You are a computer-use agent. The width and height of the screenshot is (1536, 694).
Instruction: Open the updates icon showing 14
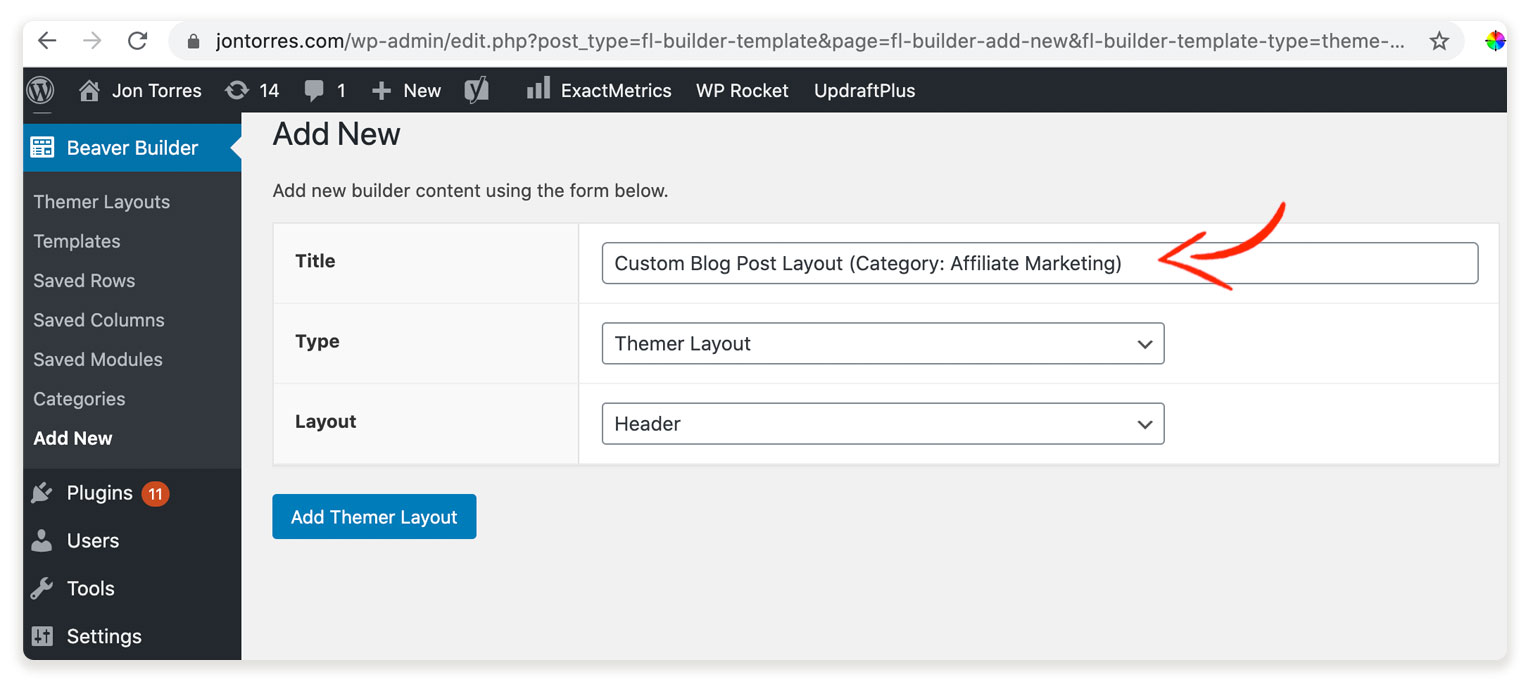[x=237, y=90]
